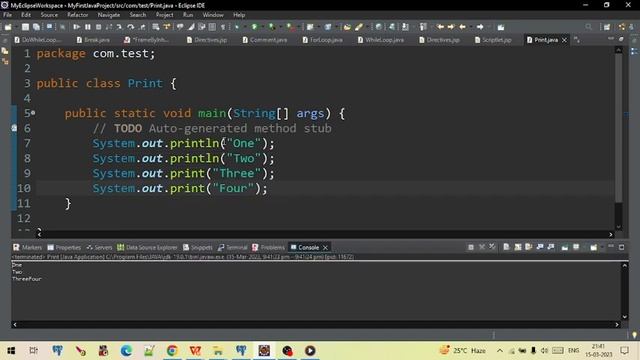The image size is (640, 360).
Task: Click the yellow highlighter Search icon
Action: pos(359,27)
